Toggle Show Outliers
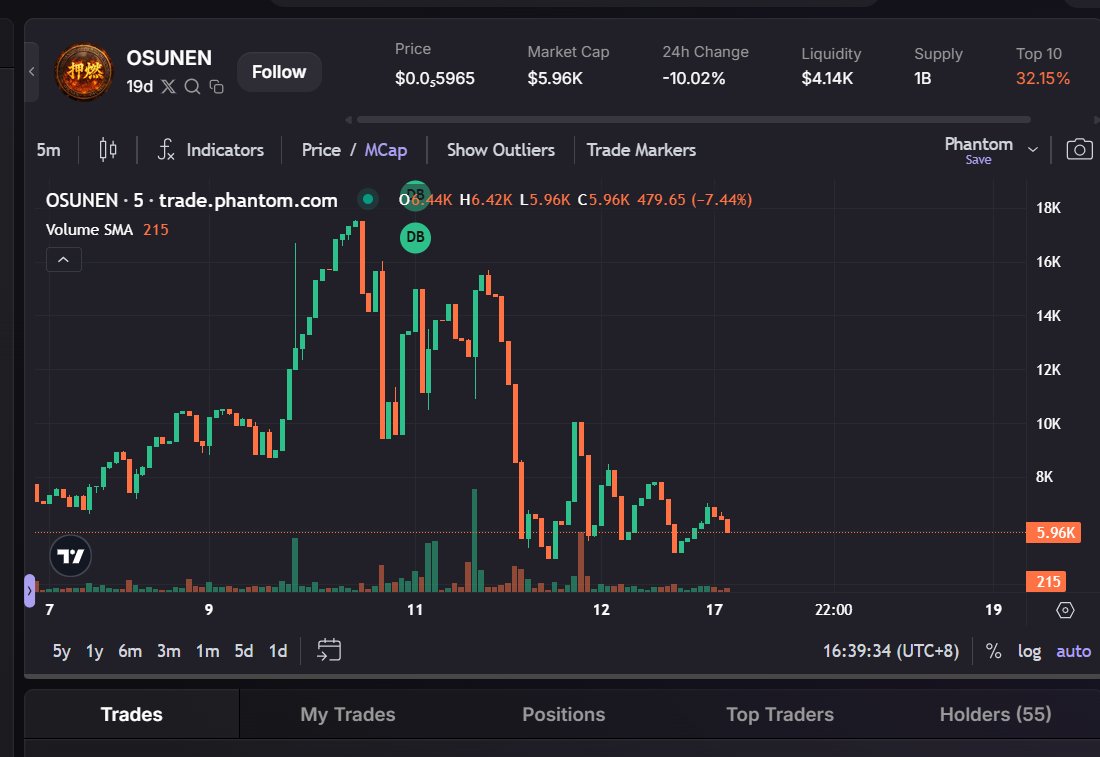 [501, 150]
